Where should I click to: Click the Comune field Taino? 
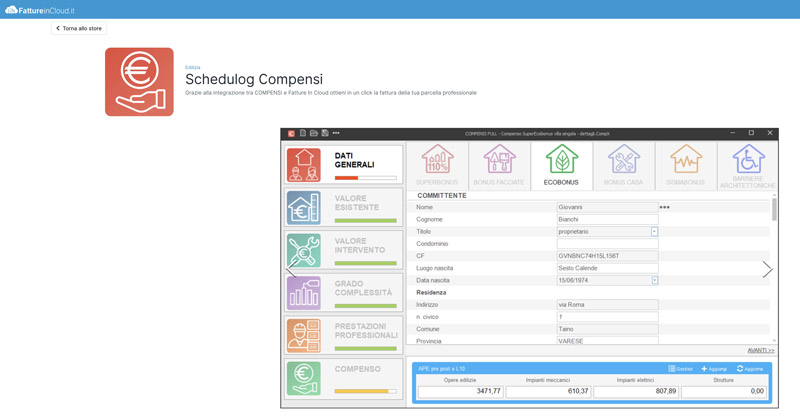point(607,329)
